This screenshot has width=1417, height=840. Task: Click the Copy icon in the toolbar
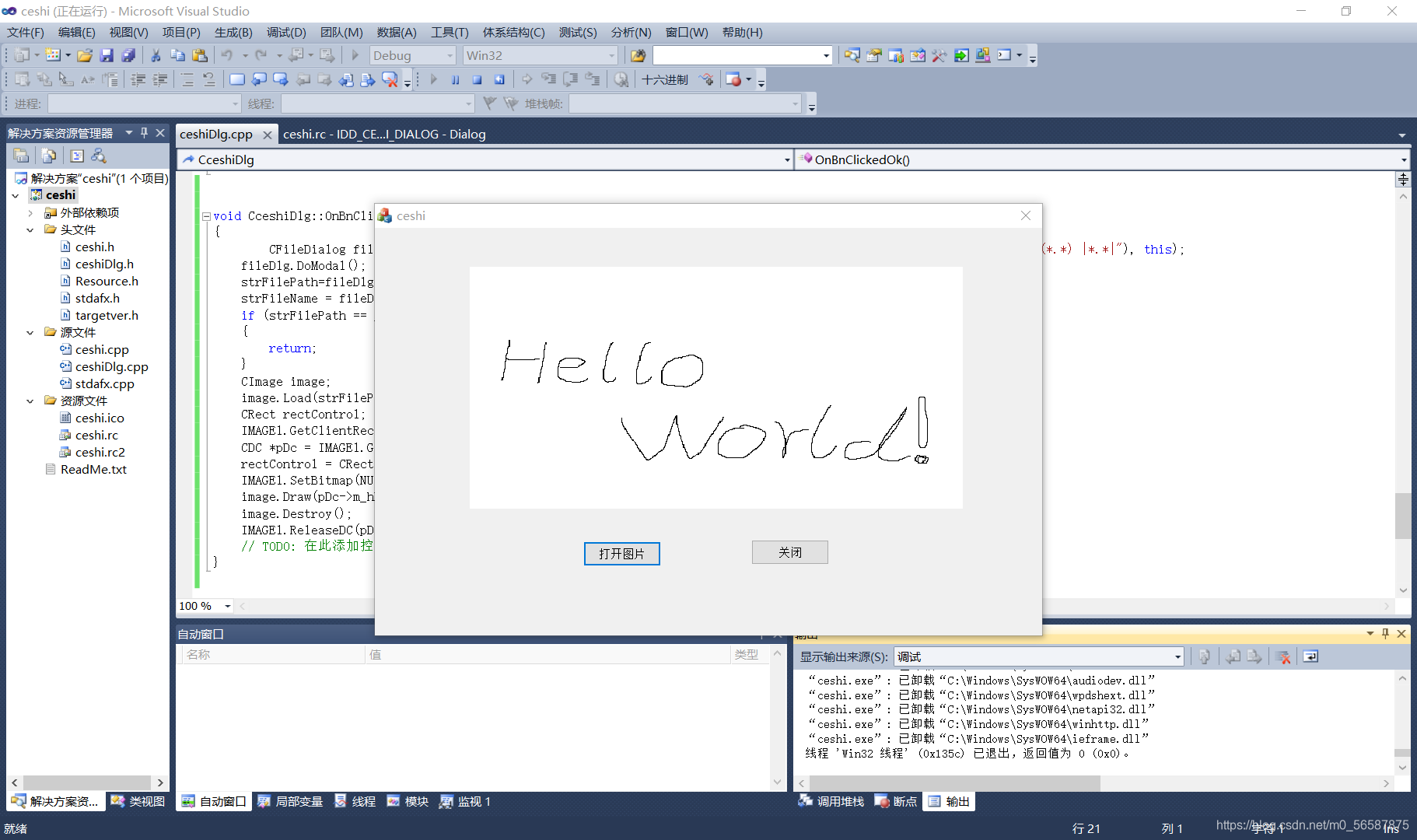click(177, 55)
